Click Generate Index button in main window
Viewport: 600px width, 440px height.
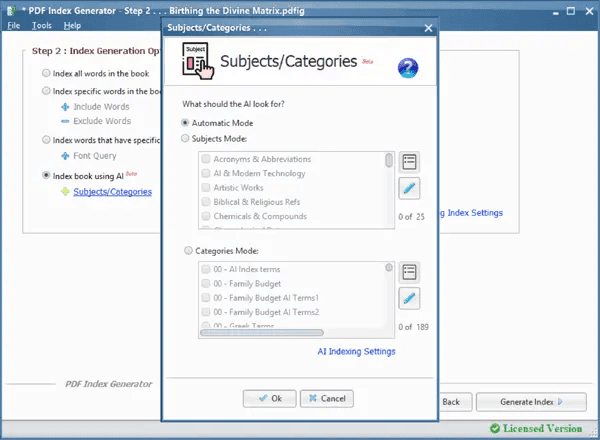[531, 402]
